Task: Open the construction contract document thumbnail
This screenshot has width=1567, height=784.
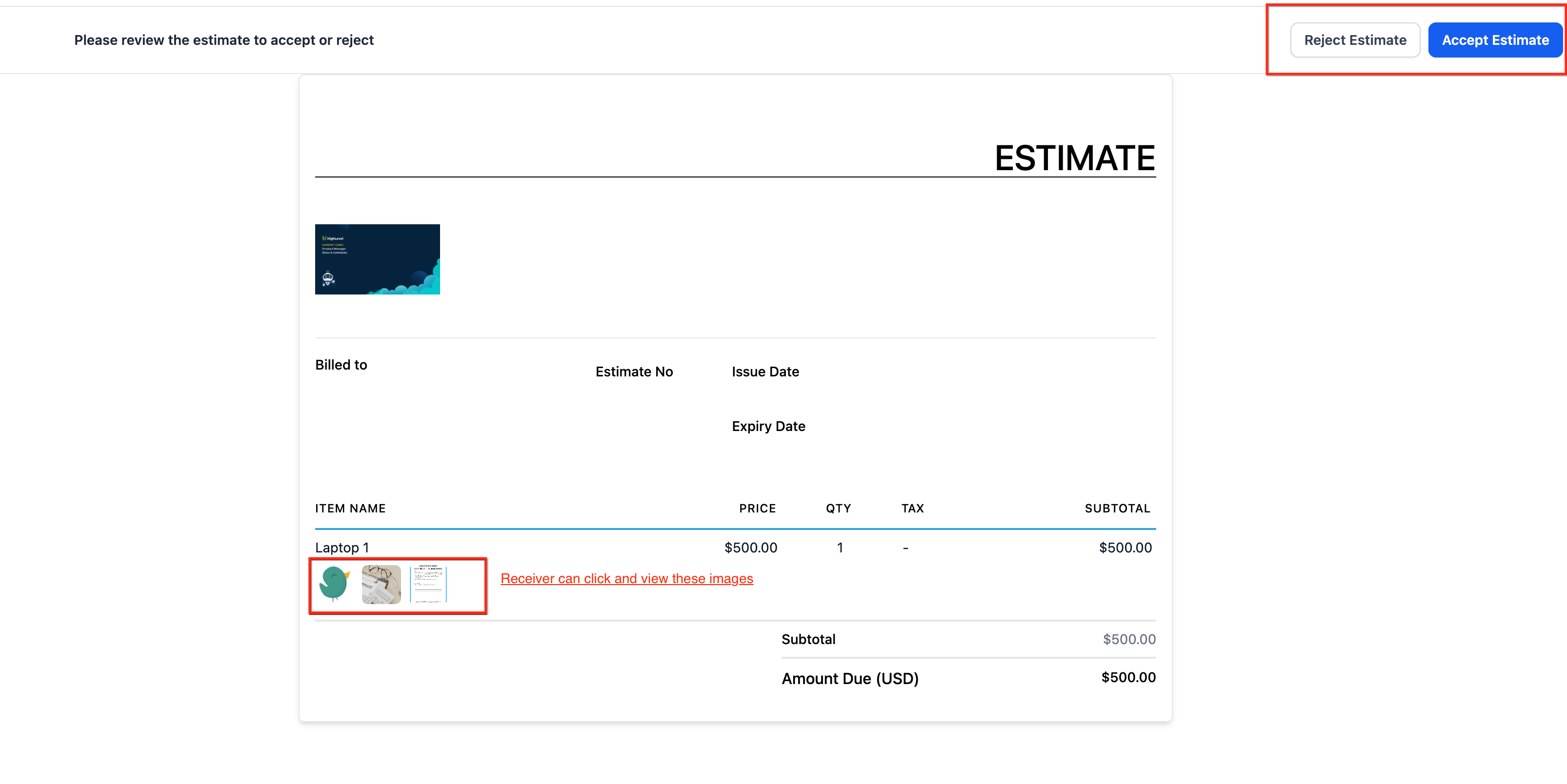Action: [428, 584]
